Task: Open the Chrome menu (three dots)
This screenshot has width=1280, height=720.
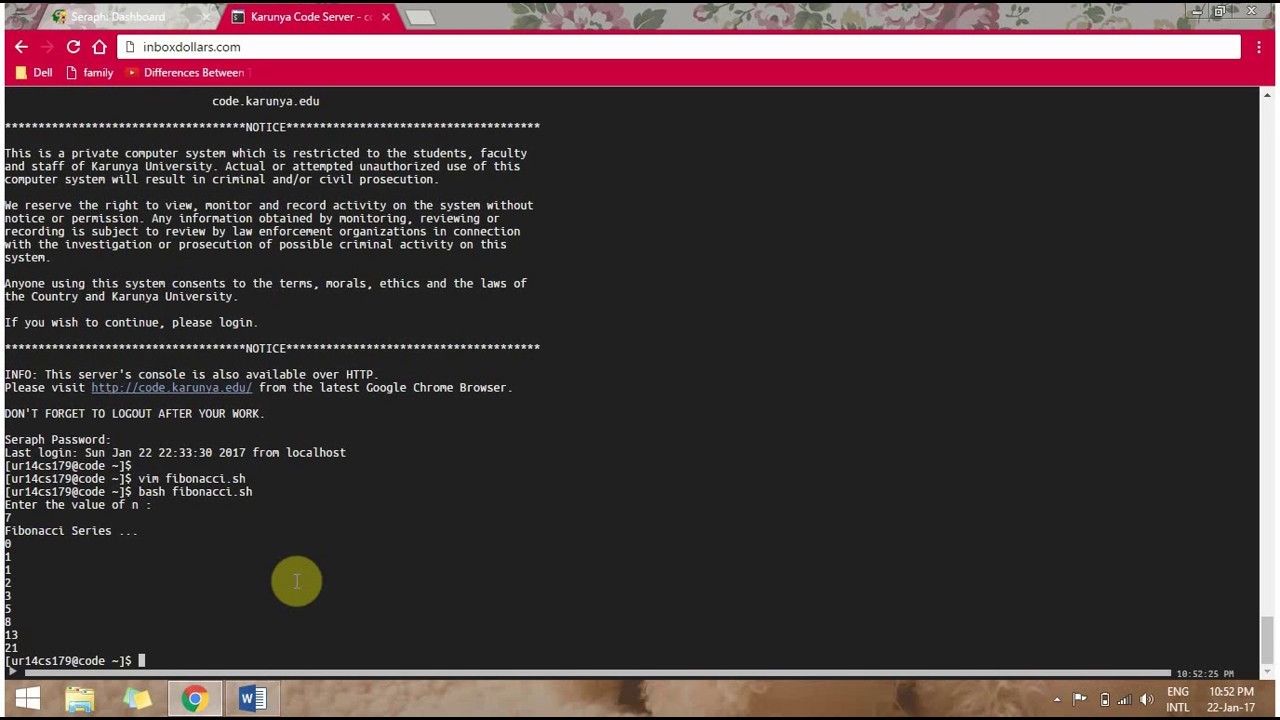Action: (x=1258, y=47)
